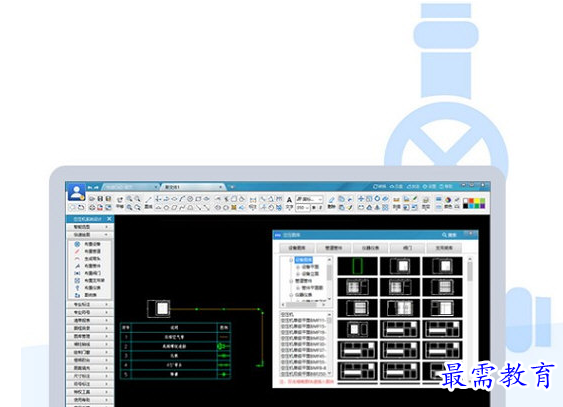Click the equipment symbol in the drawing canvas

pos(158,308)
